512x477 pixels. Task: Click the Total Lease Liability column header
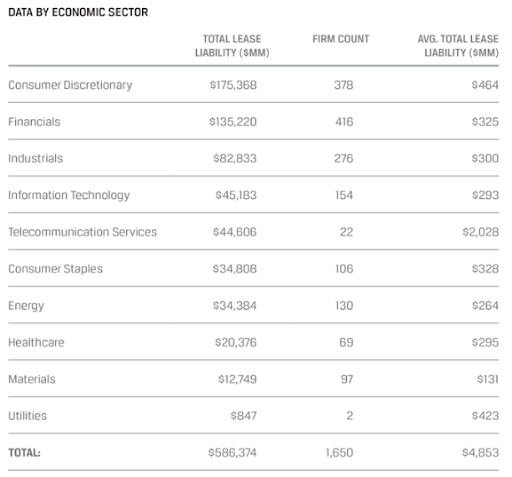pyautogui.click(x=232, y=46)
